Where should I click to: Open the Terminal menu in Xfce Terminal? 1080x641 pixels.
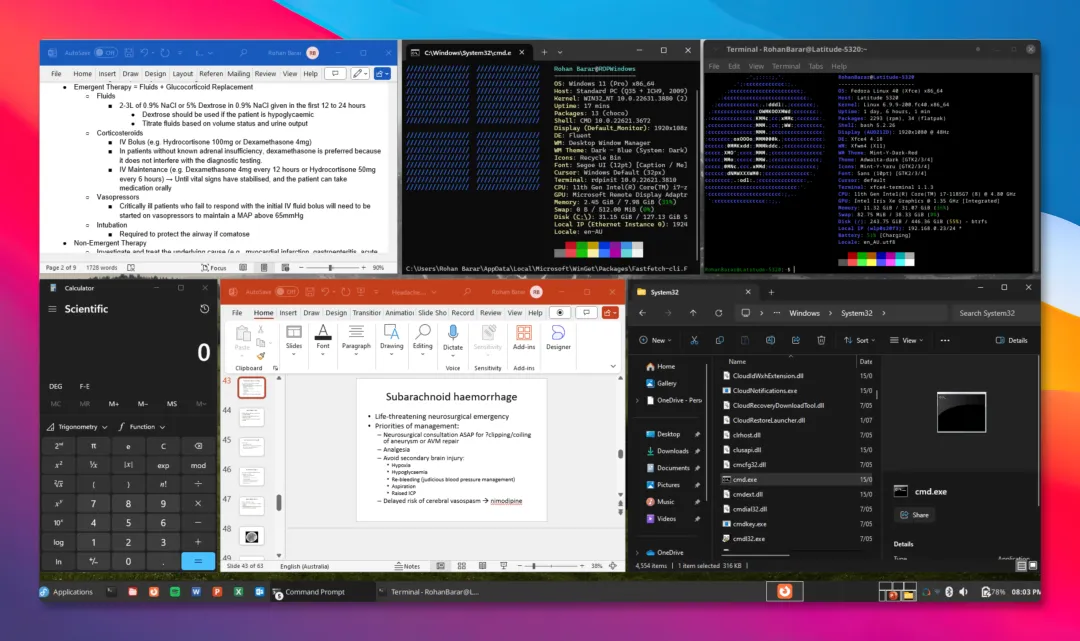[786, 66]
